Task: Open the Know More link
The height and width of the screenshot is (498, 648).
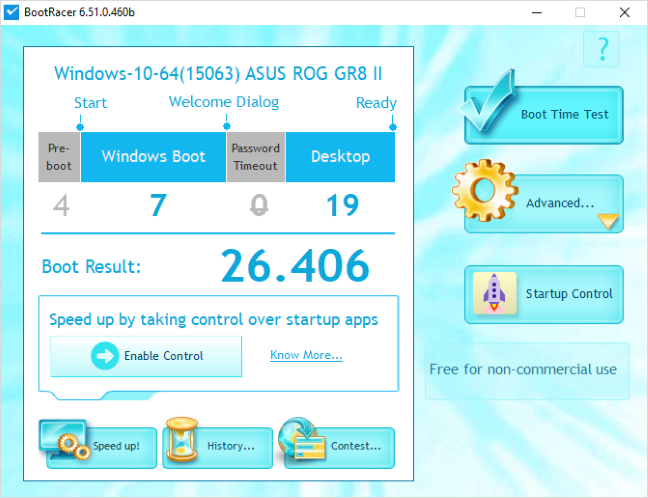Action: point(306,355)
